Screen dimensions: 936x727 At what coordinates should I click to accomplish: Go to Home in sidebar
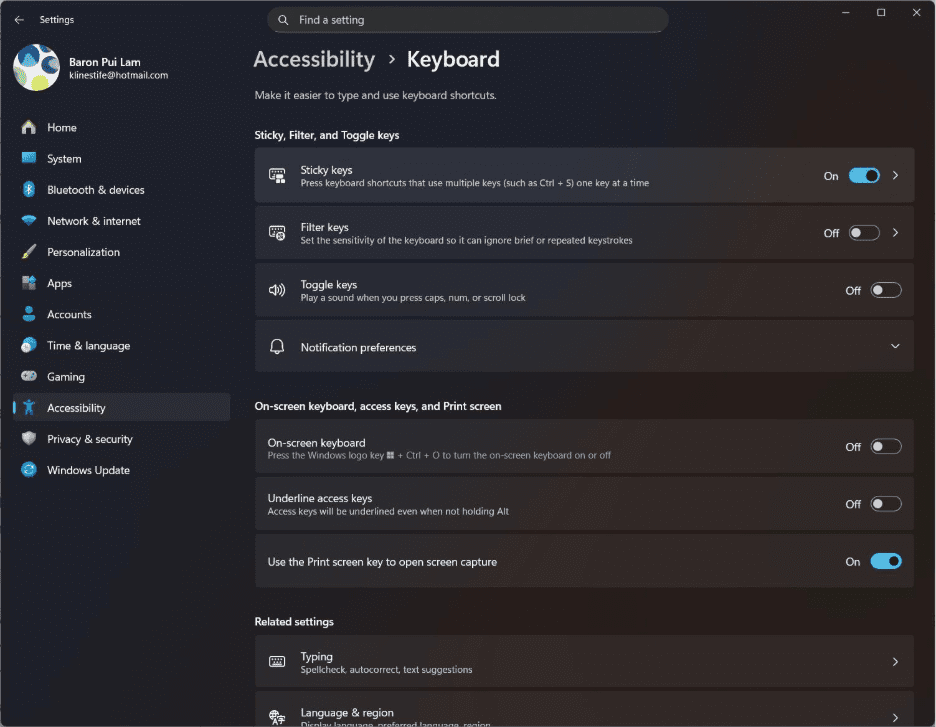[121, 127]
